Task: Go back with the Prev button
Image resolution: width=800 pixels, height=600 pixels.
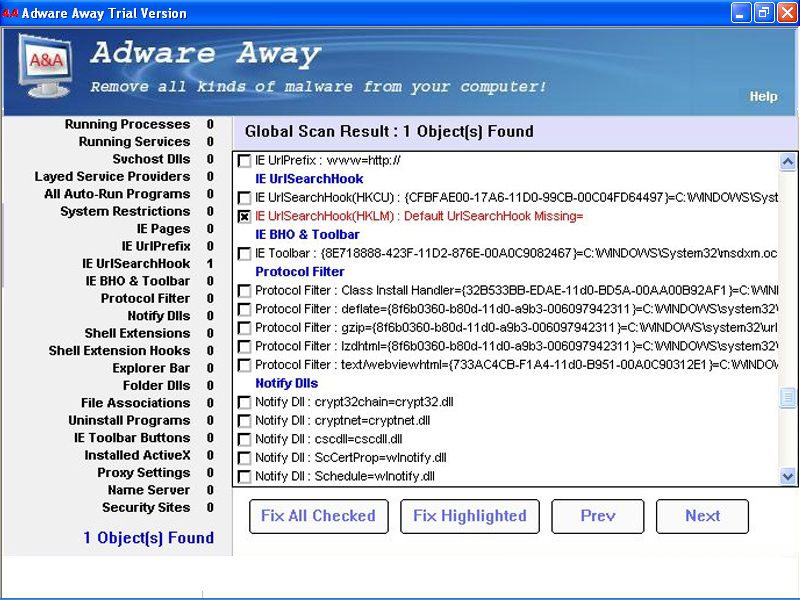Action: click(x=597, y=516)
